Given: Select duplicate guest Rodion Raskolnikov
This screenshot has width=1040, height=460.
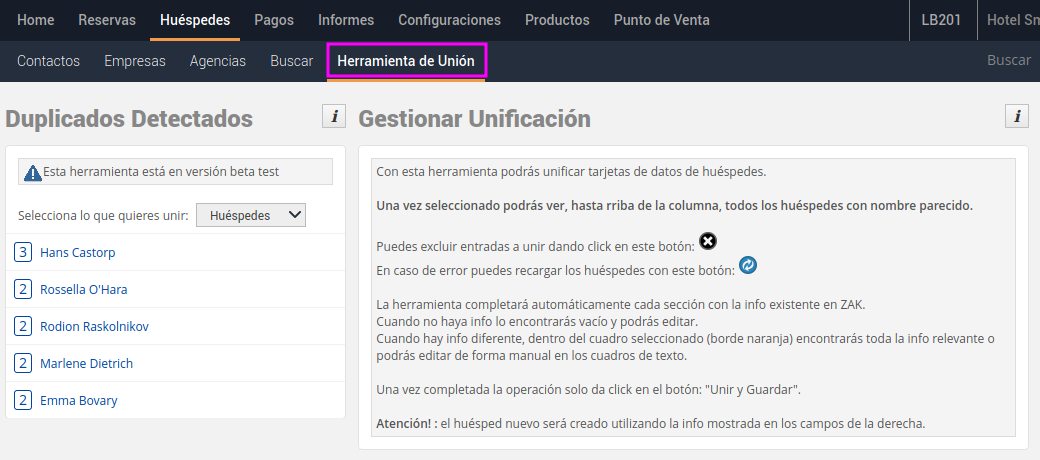Looking at the screenshot, I should coord(94,327).
